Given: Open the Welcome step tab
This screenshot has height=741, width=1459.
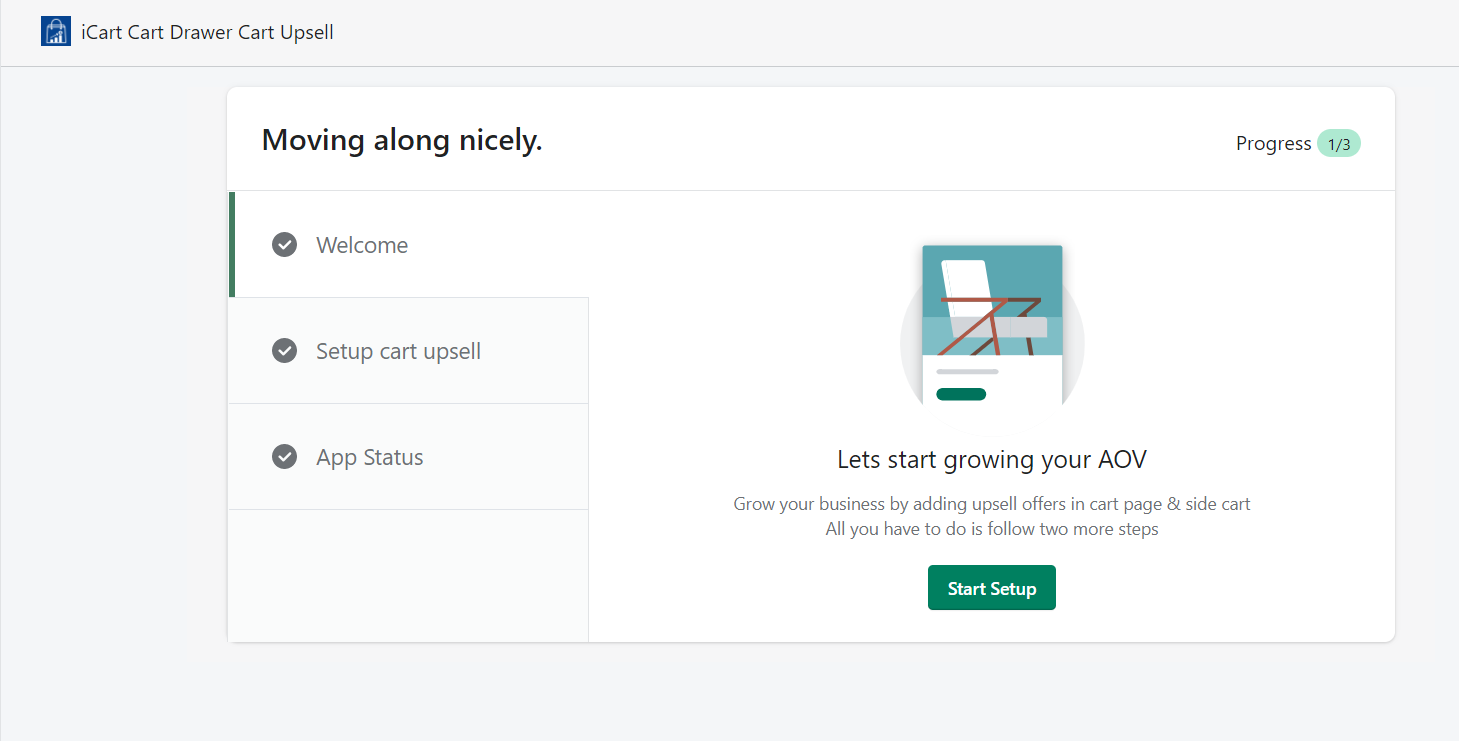Looking at the screenshot, I should click(409, 245).
